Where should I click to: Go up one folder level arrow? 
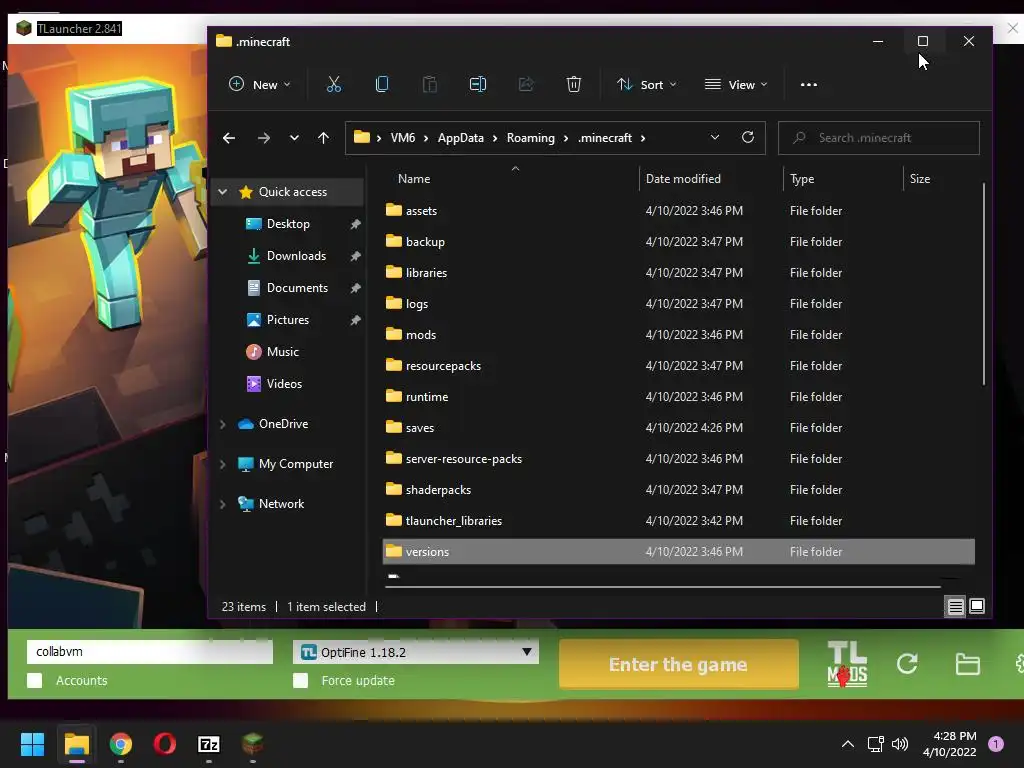[323, 138]
